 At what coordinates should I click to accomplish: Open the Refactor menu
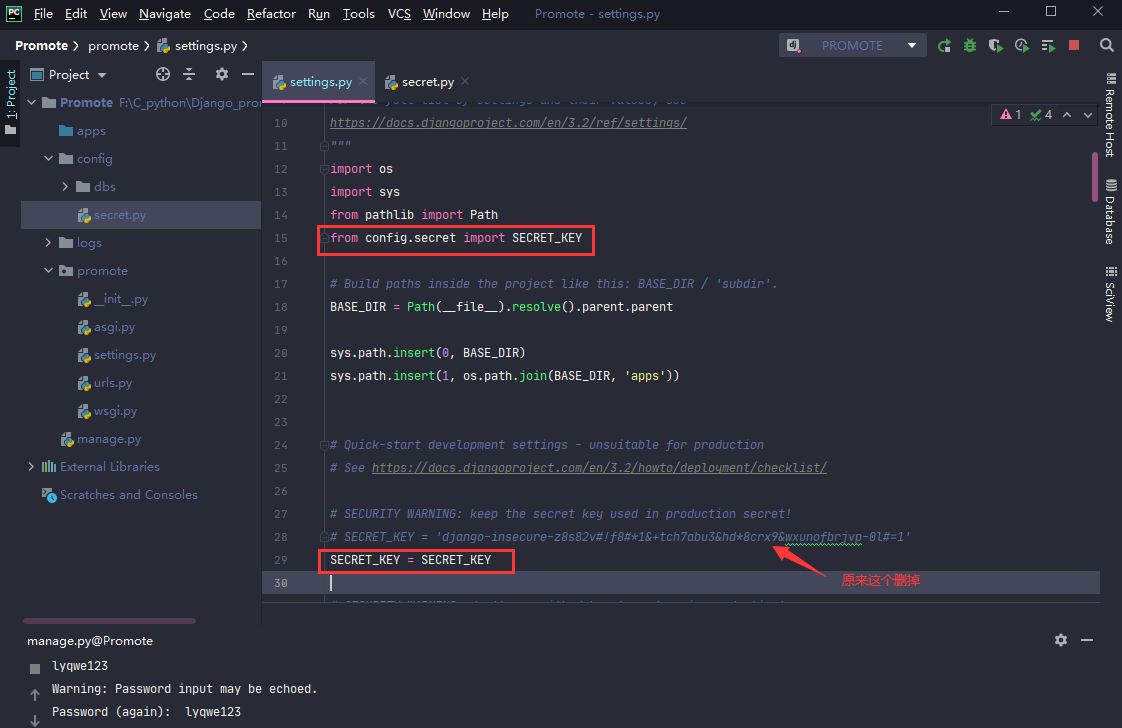(271, 14)
